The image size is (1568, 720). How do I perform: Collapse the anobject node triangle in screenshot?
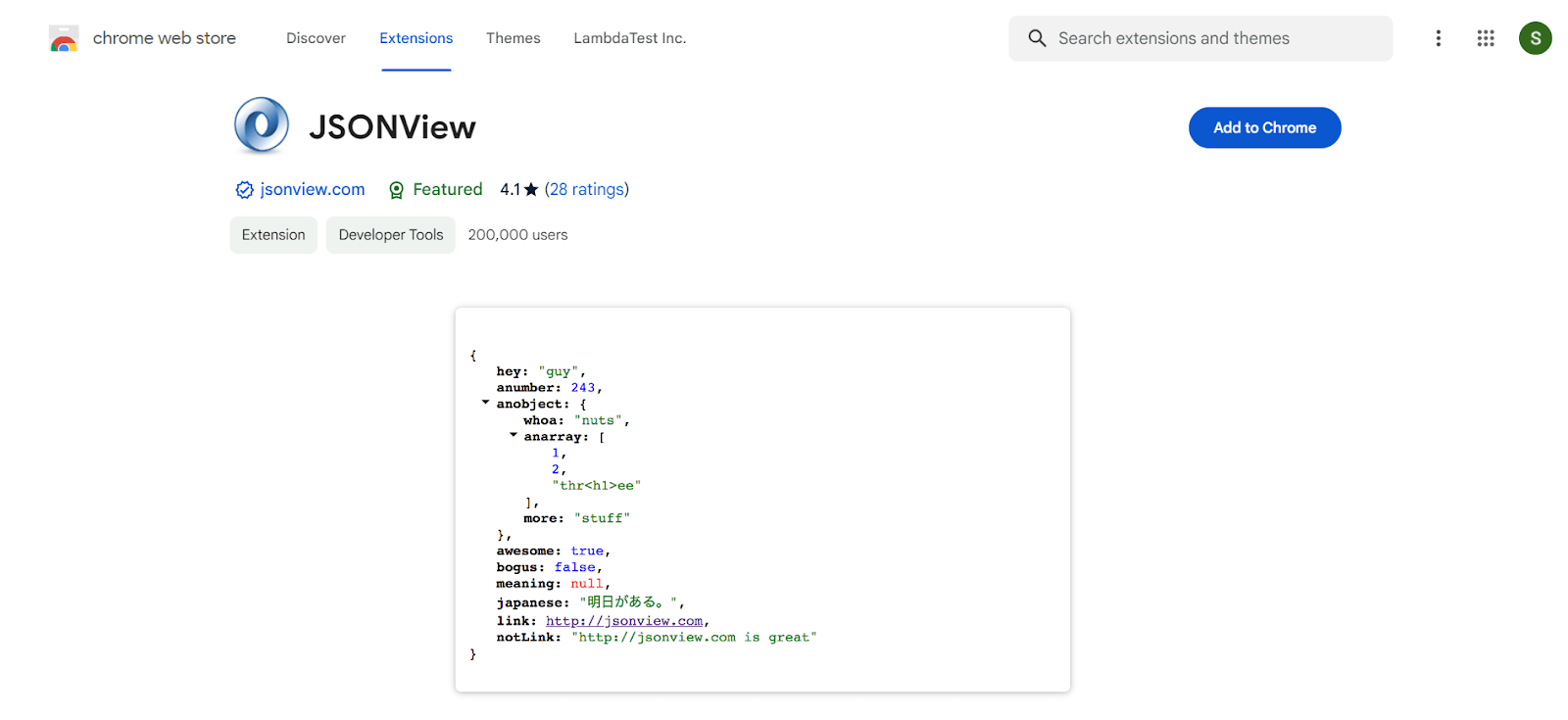485,403
